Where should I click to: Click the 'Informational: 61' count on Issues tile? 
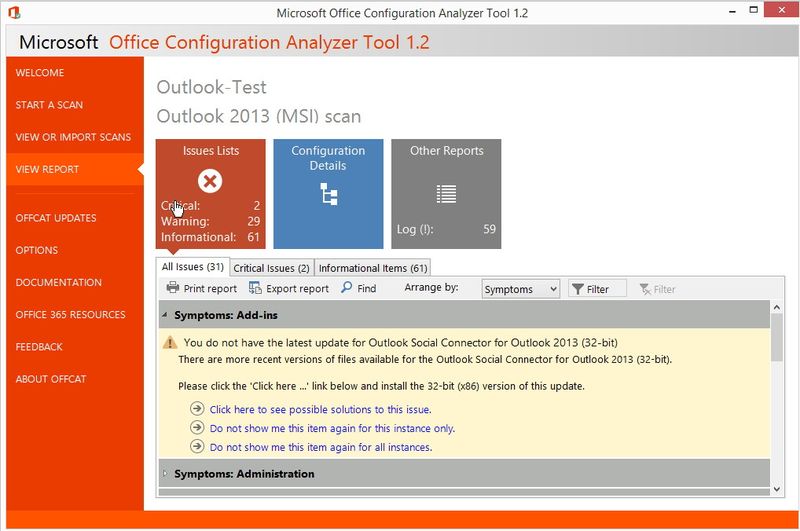210,237
